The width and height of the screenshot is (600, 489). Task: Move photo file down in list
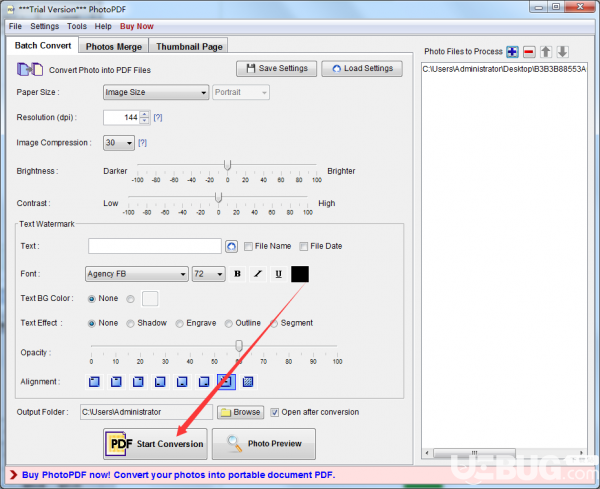[562, 52]
